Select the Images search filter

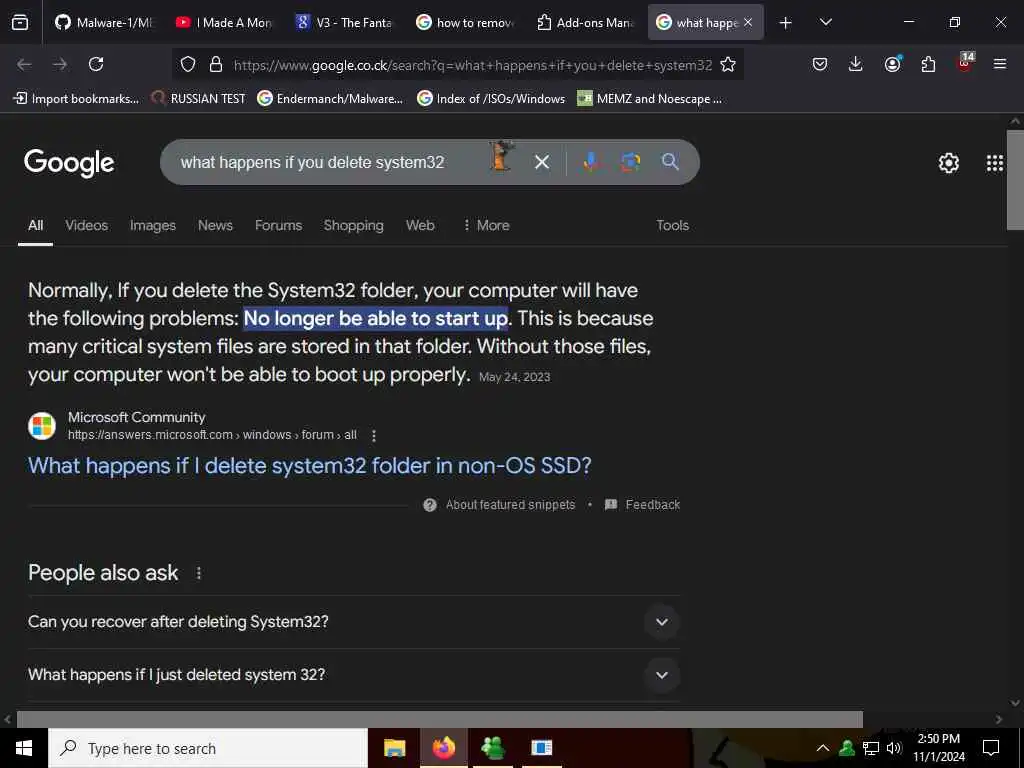coord(152,225)
